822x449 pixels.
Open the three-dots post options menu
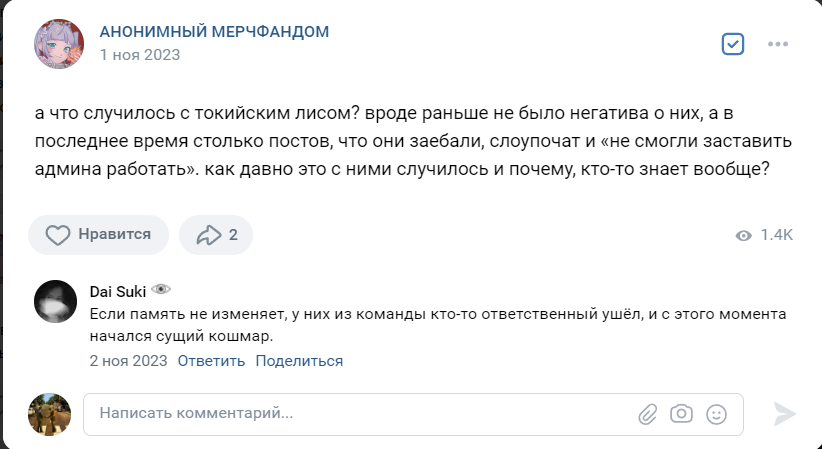click(x=777, y=44)
